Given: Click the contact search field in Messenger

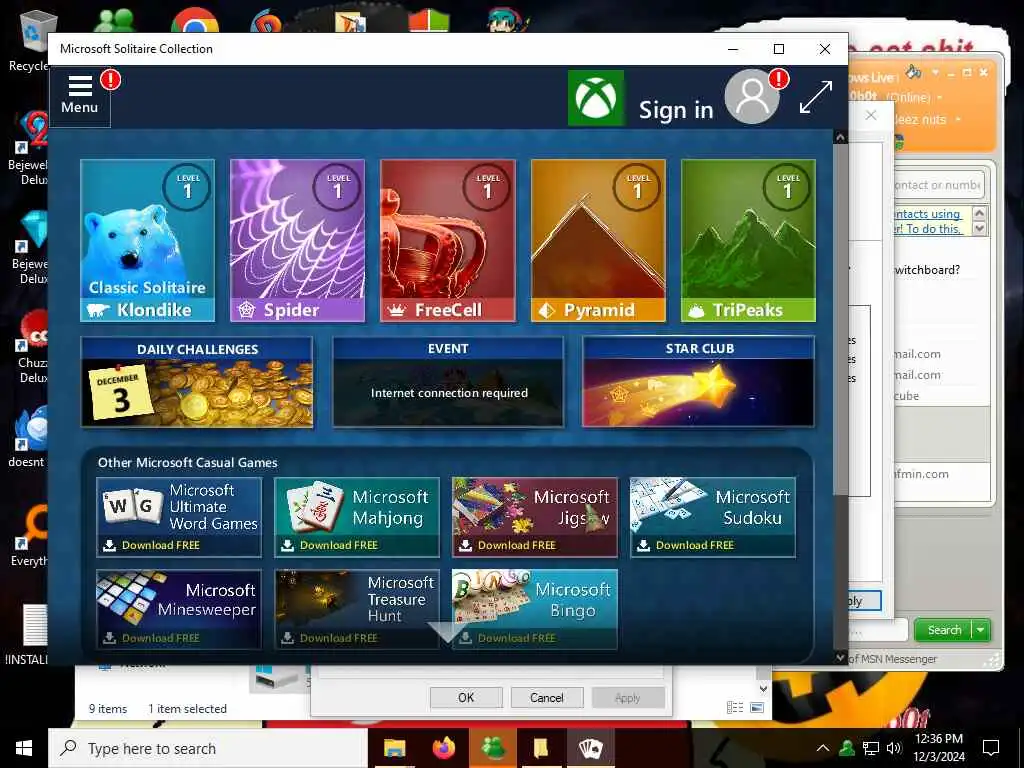Looking at the screenshot, I should tap(937, 185).
